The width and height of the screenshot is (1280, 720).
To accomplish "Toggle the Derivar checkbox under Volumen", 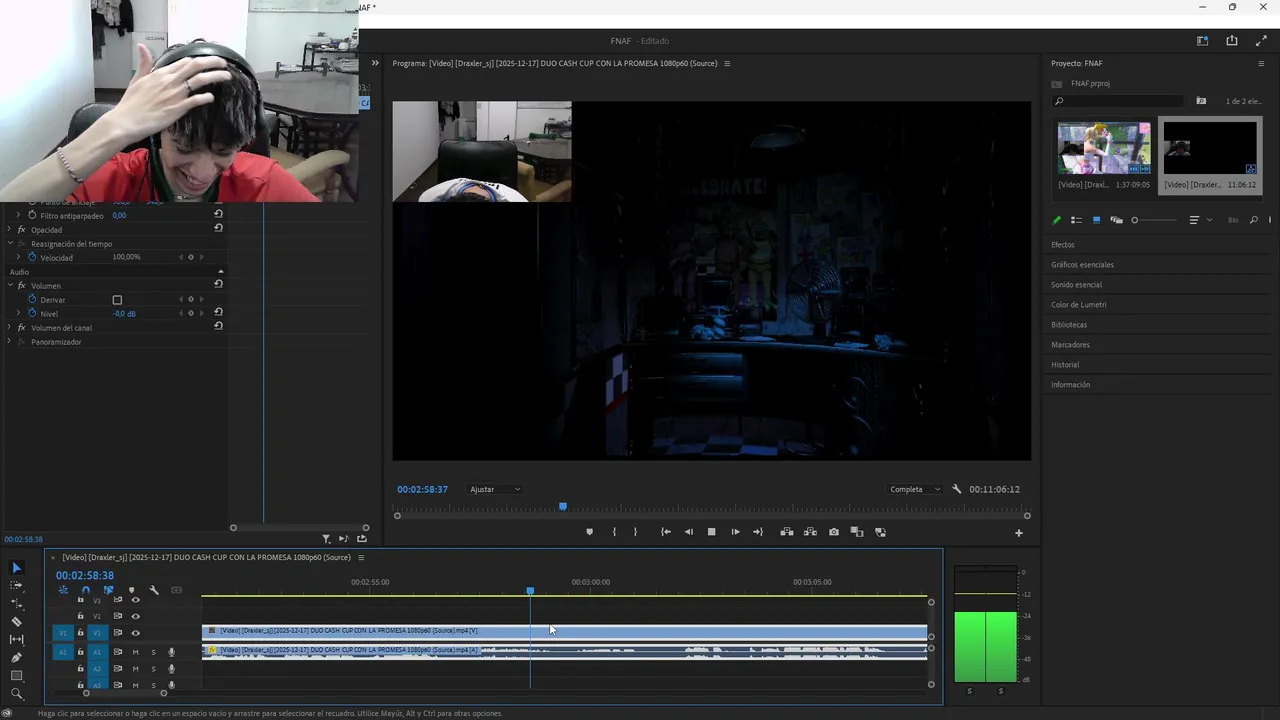I will 117,300.
